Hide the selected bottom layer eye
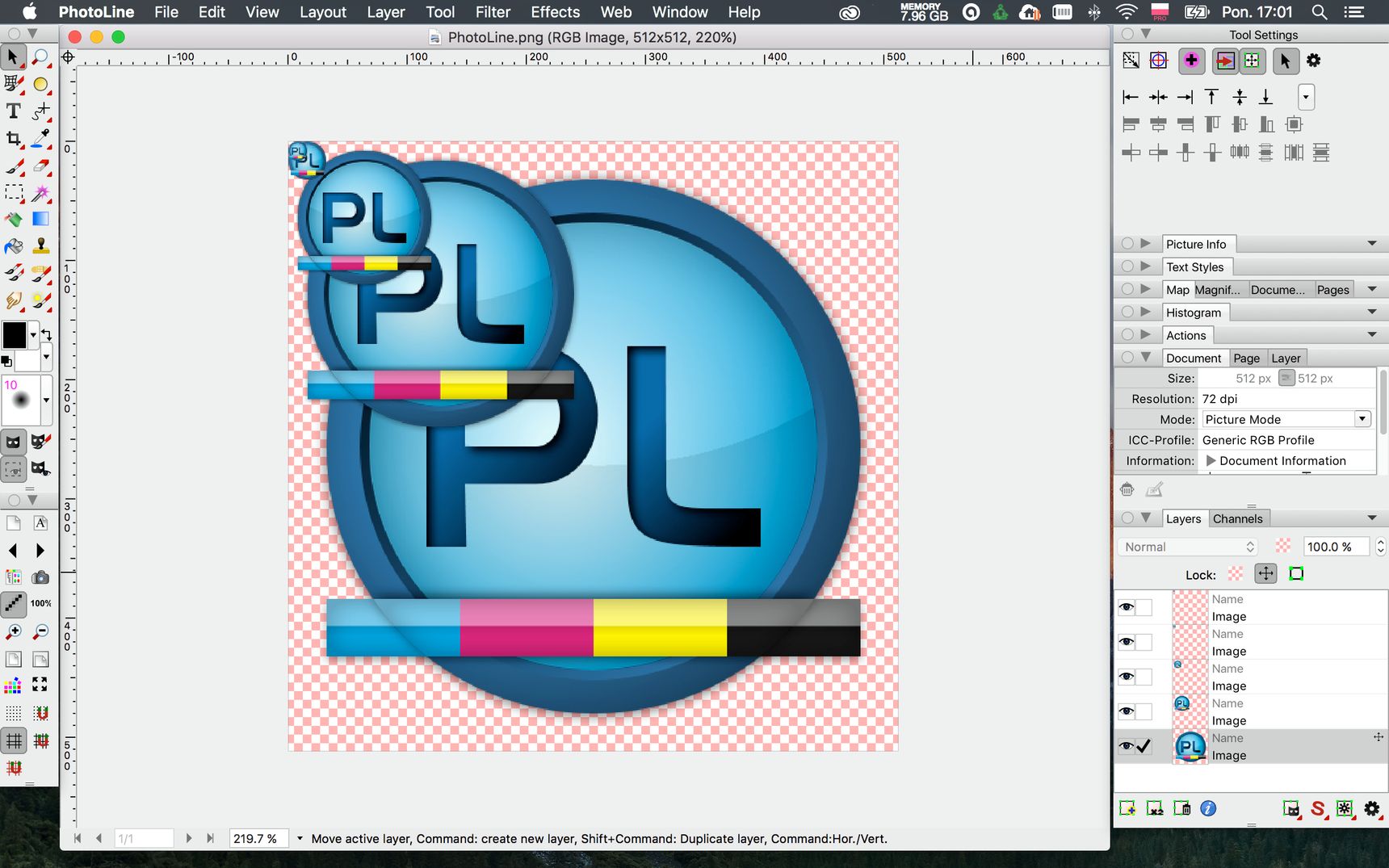The image size is (1389, 868). 1126,746
